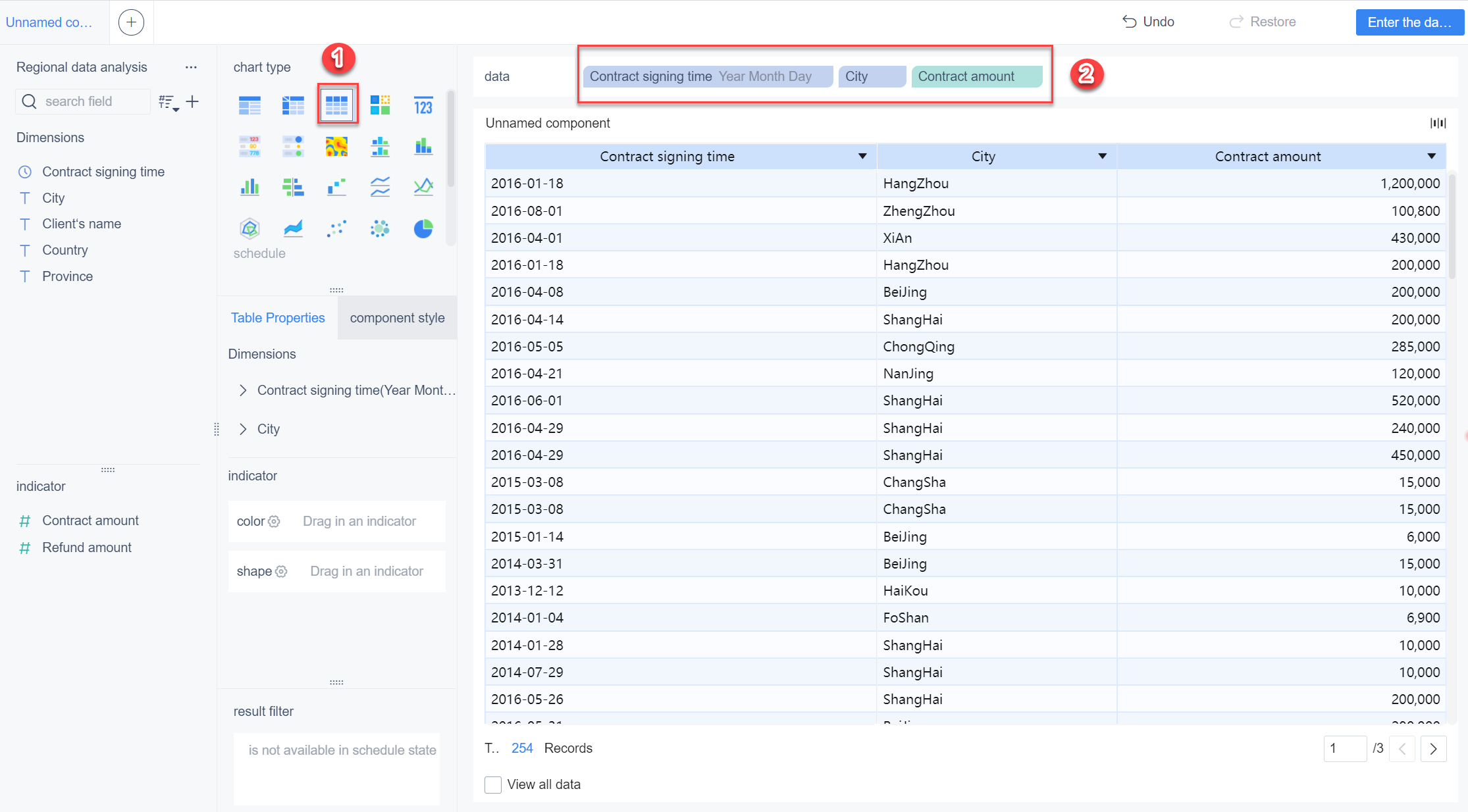Click the page number input box
This screenshot has height=812, width=1468.
(1345, 749)
